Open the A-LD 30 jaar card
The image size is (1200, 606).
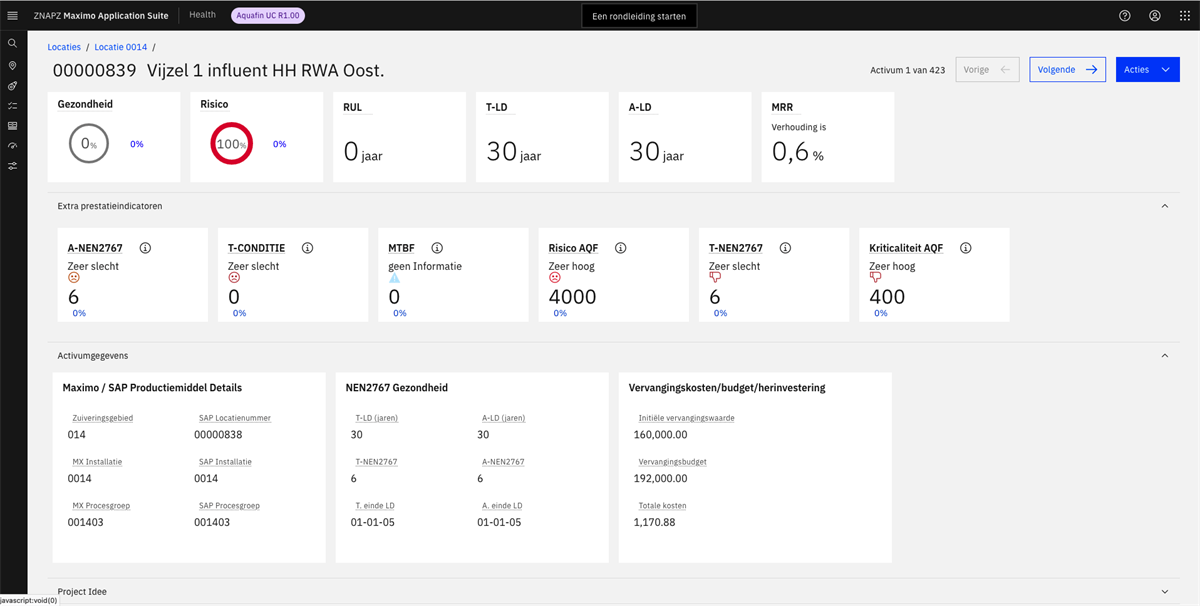pyautogui.click(x=685, y=137)
